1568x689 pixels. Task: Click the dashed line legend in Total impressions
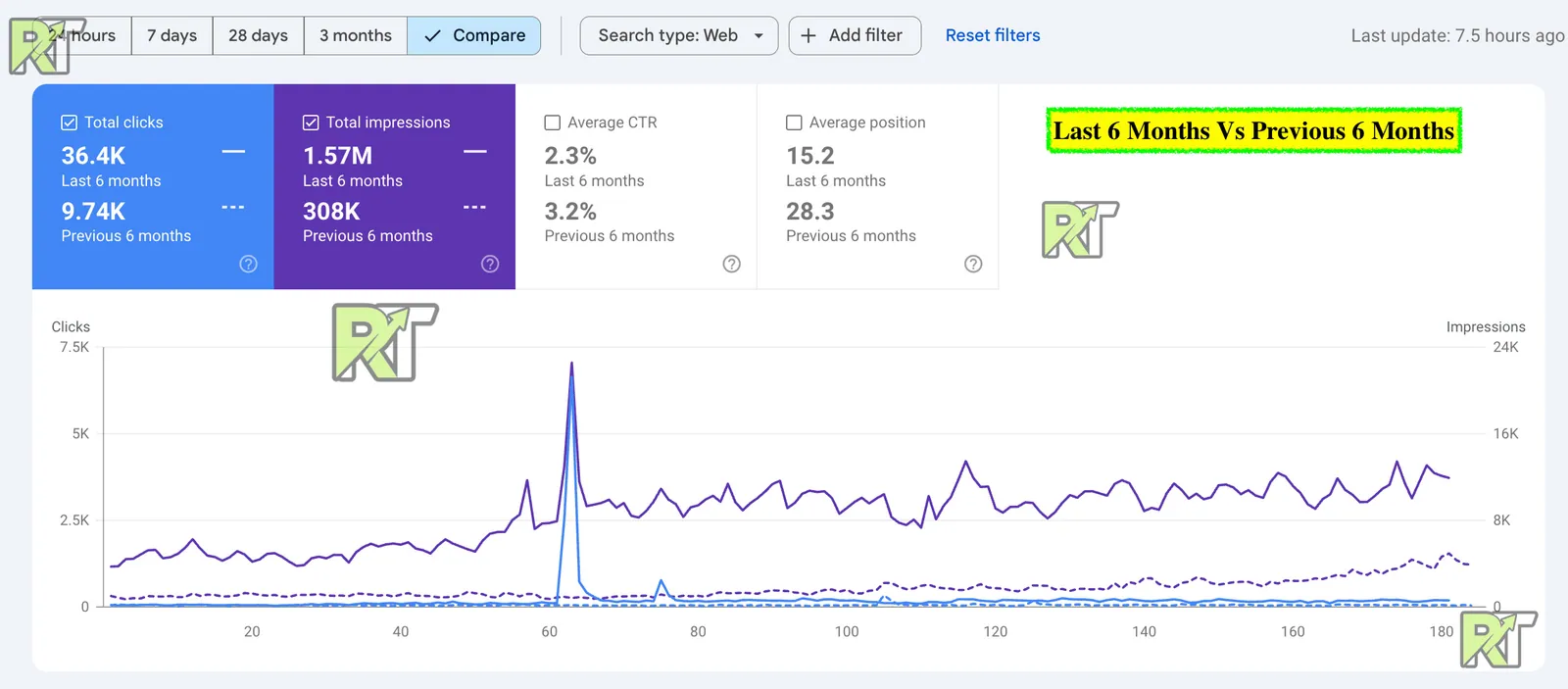tap(474, 208)
